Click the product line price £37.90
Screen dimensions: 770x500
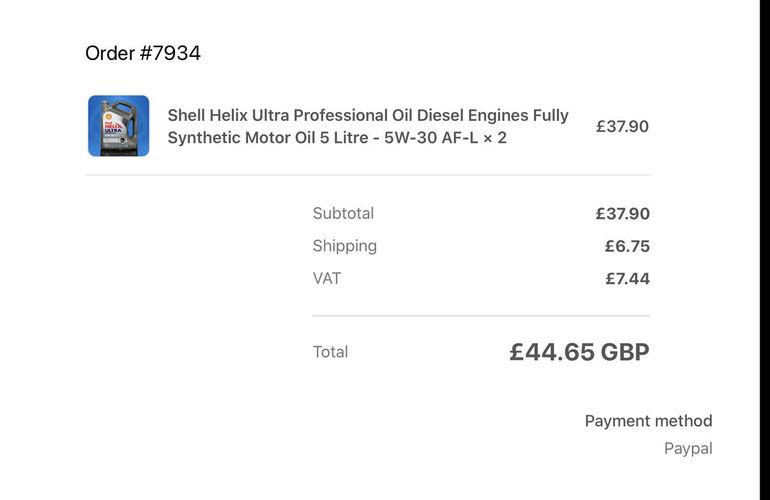622,126
